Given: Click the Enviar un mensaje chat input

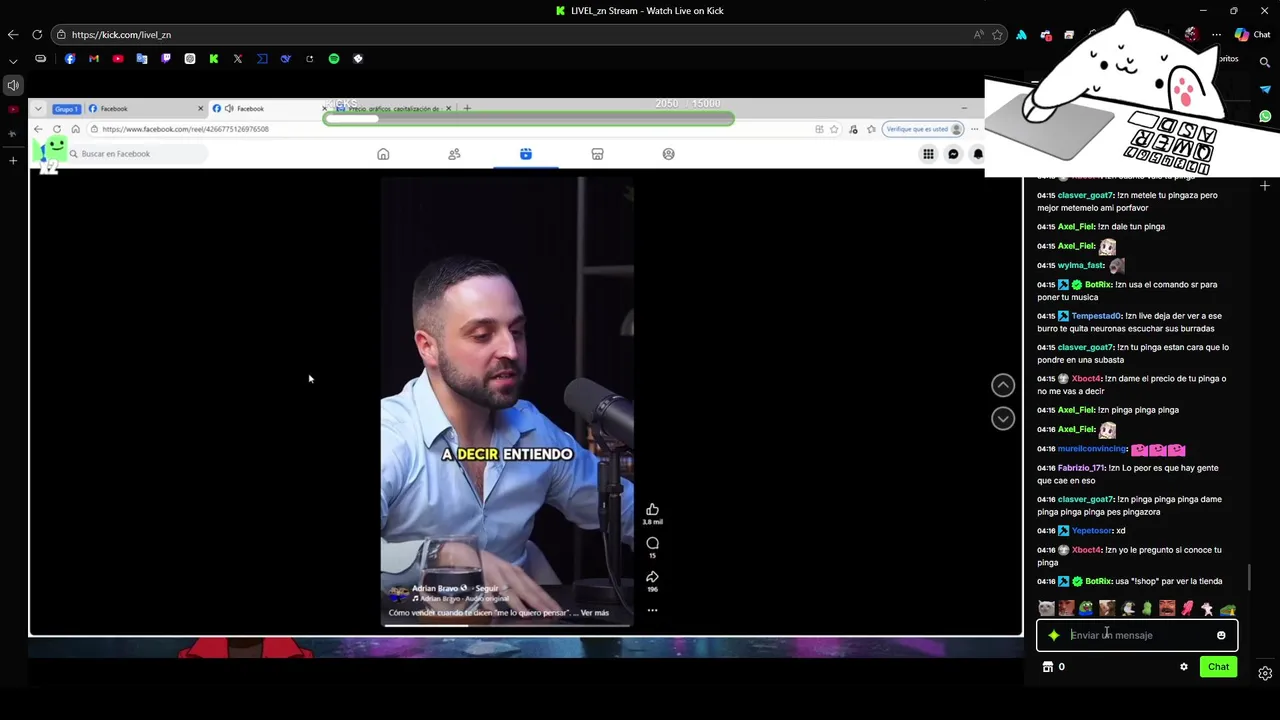Looking at the screenshot, I should [1137, 635].
